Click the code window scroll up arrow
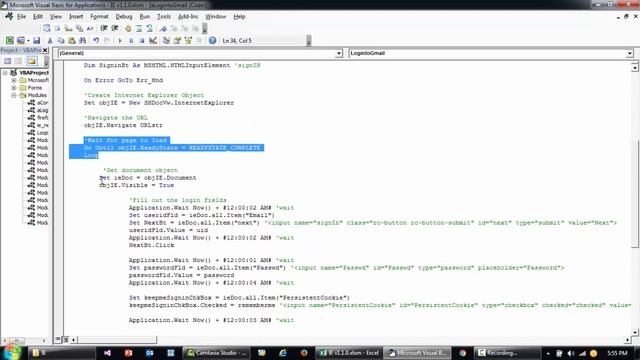640x360 pixels. pyautogui.click(x=635, y=67)
